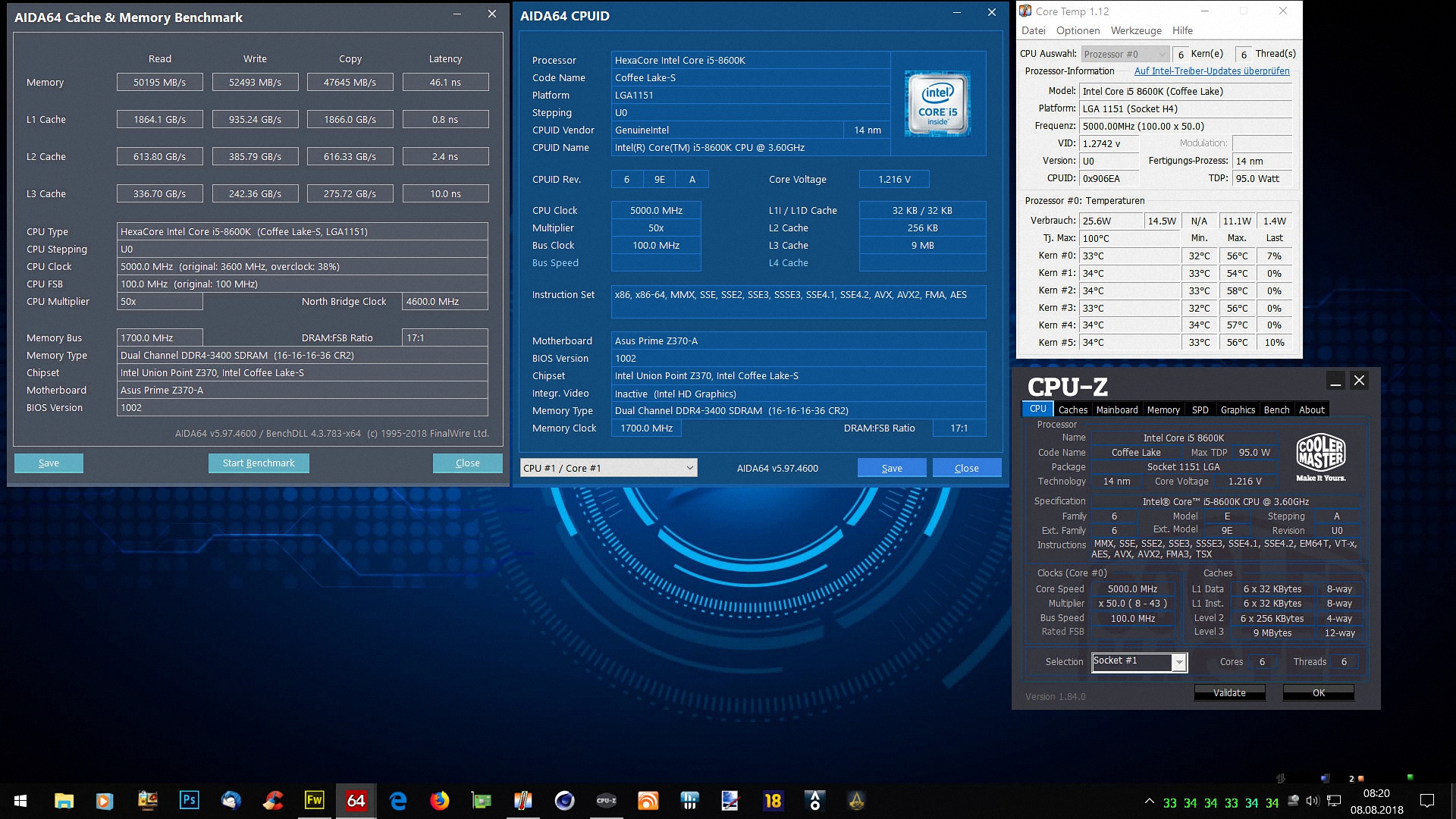Expand the Prozessor #0 dropdown in Core Temp
This screenshot has width=1456, height=819.
coord(1125,54)
